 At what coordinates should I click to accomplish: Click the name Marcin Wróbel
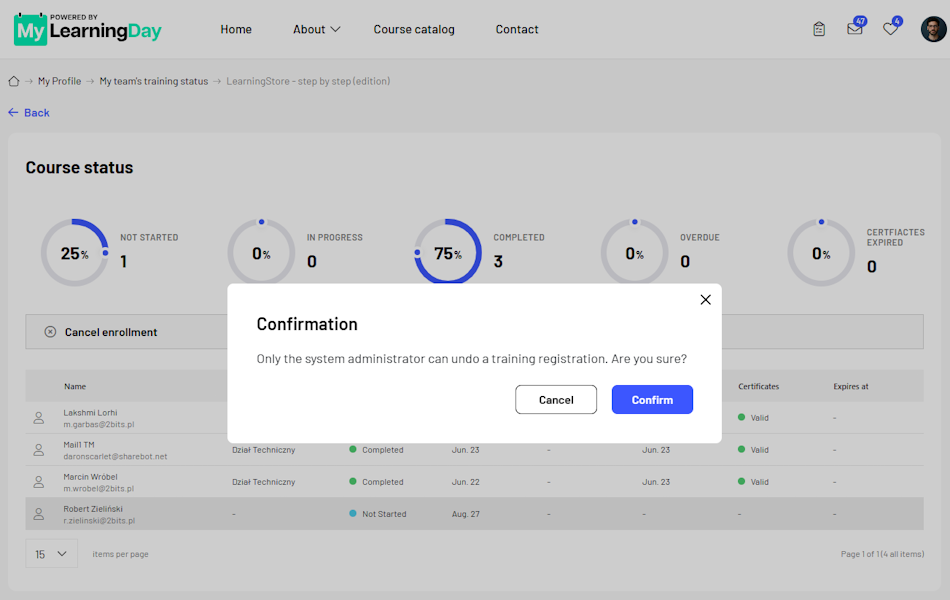[x=90, y=477]
